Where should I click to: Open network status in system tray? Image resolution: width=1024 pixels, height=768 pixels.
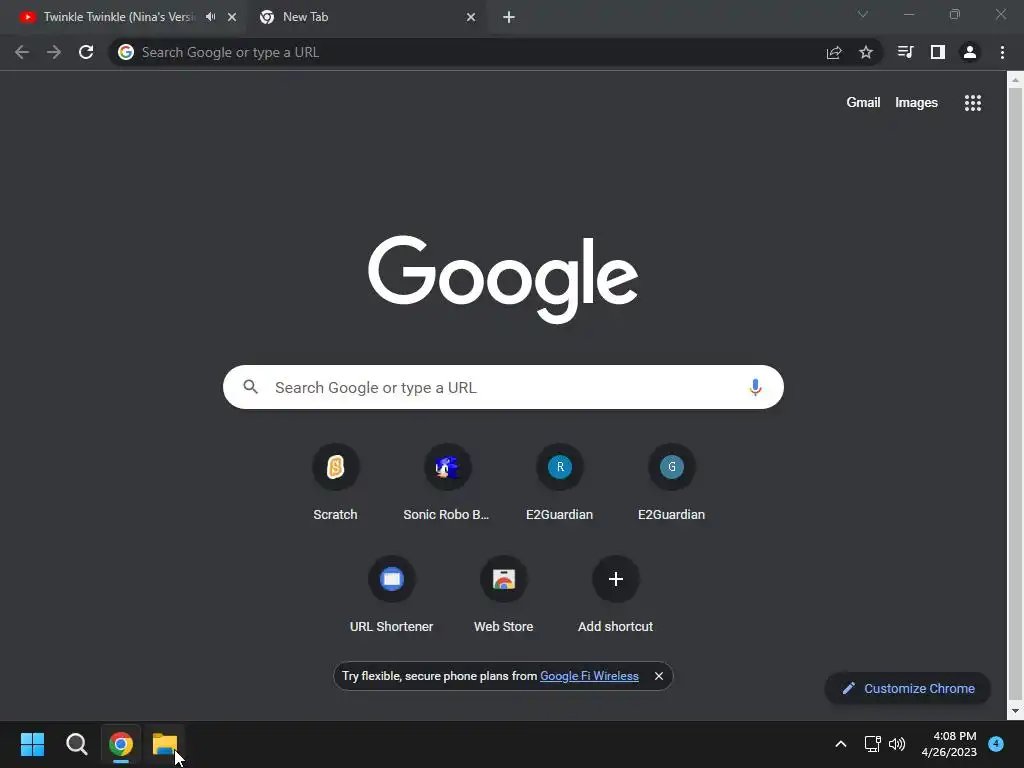pyautogui.click(x=872, y=744)
